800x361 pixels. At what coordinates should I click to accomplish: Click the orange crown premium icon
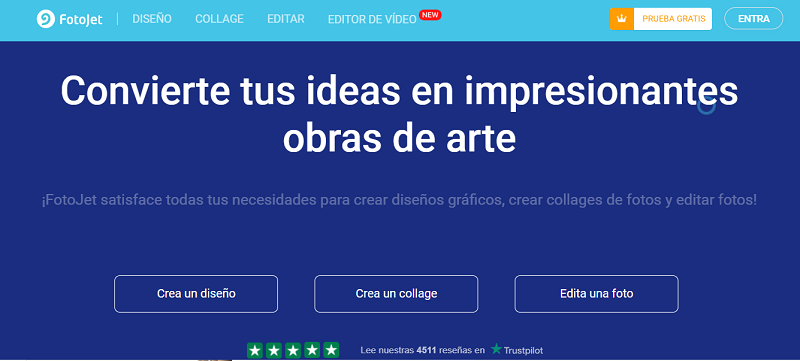pyautogui.click(x=621, y=19)
